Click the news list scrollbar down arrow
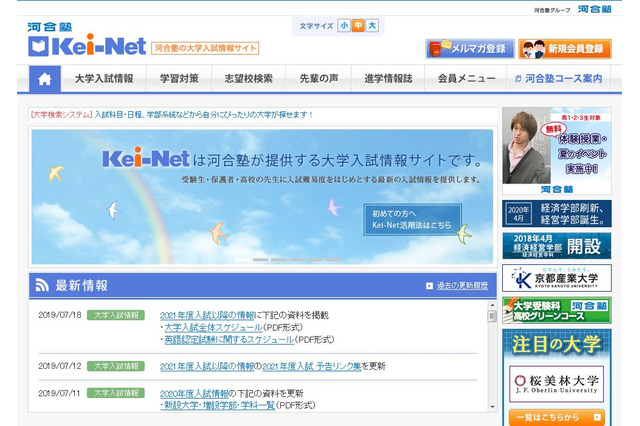640x426 pixels. pos(492,406)
